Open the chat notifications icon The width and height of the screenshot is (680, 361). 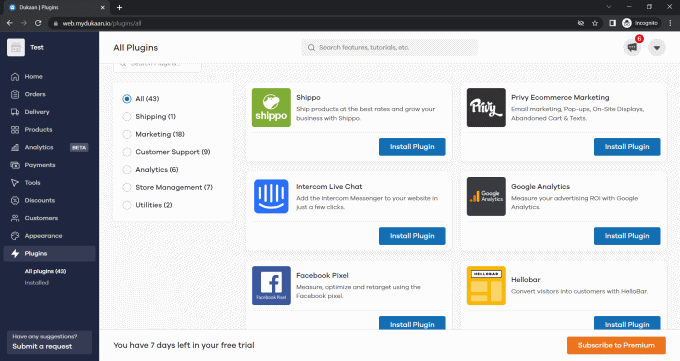tap(632, 47)
